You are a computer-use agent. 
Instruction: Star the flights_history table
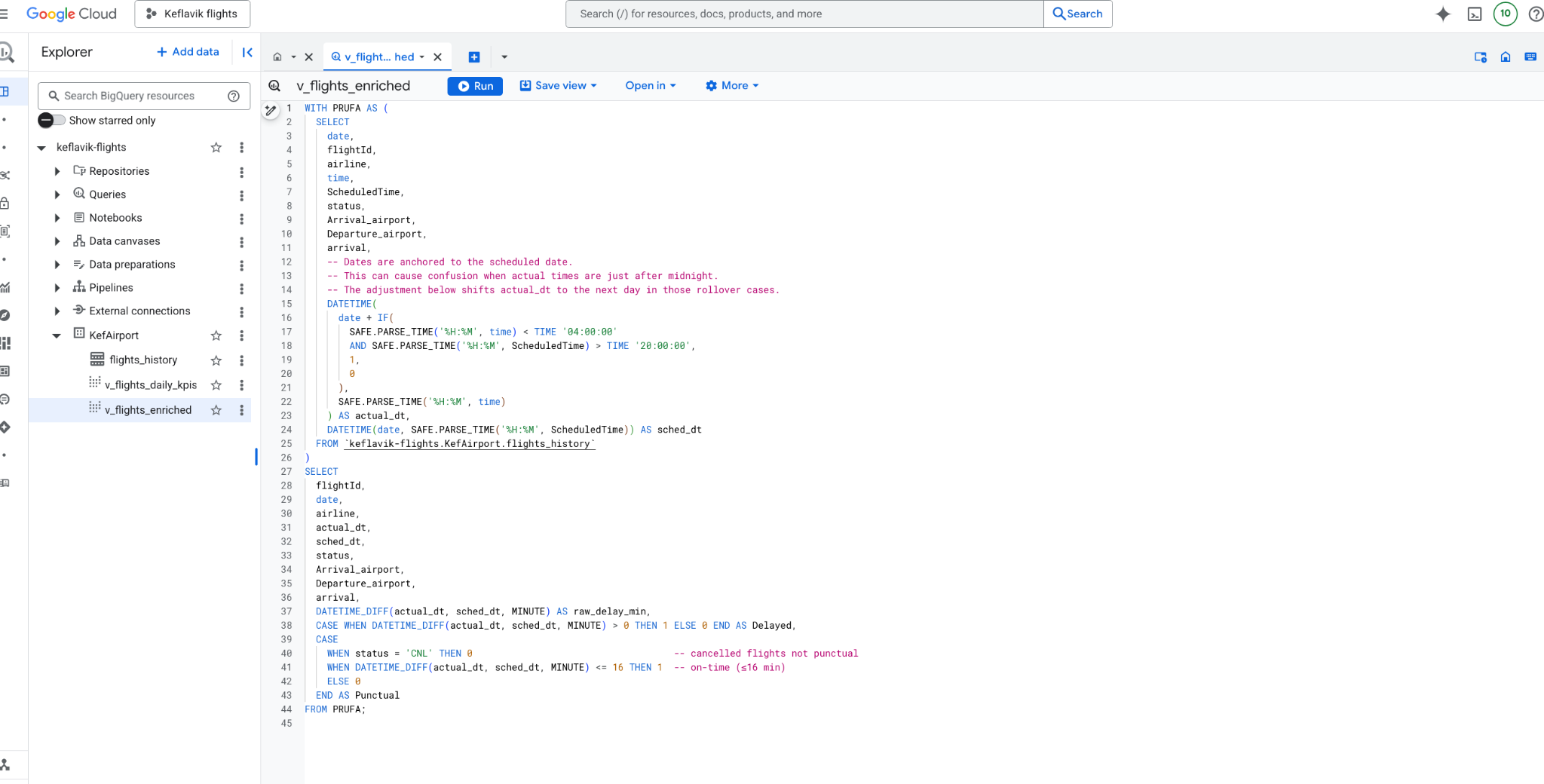216,360
